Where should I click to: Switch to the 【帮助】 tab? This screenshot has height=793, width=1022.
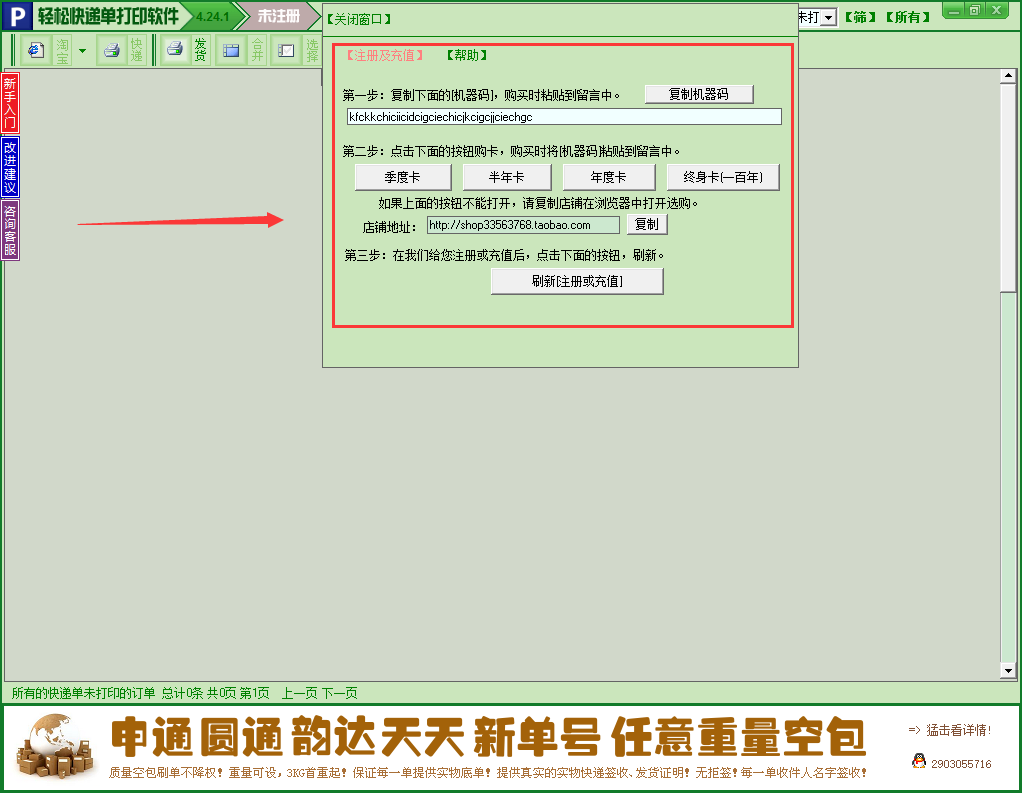[465, 55]
